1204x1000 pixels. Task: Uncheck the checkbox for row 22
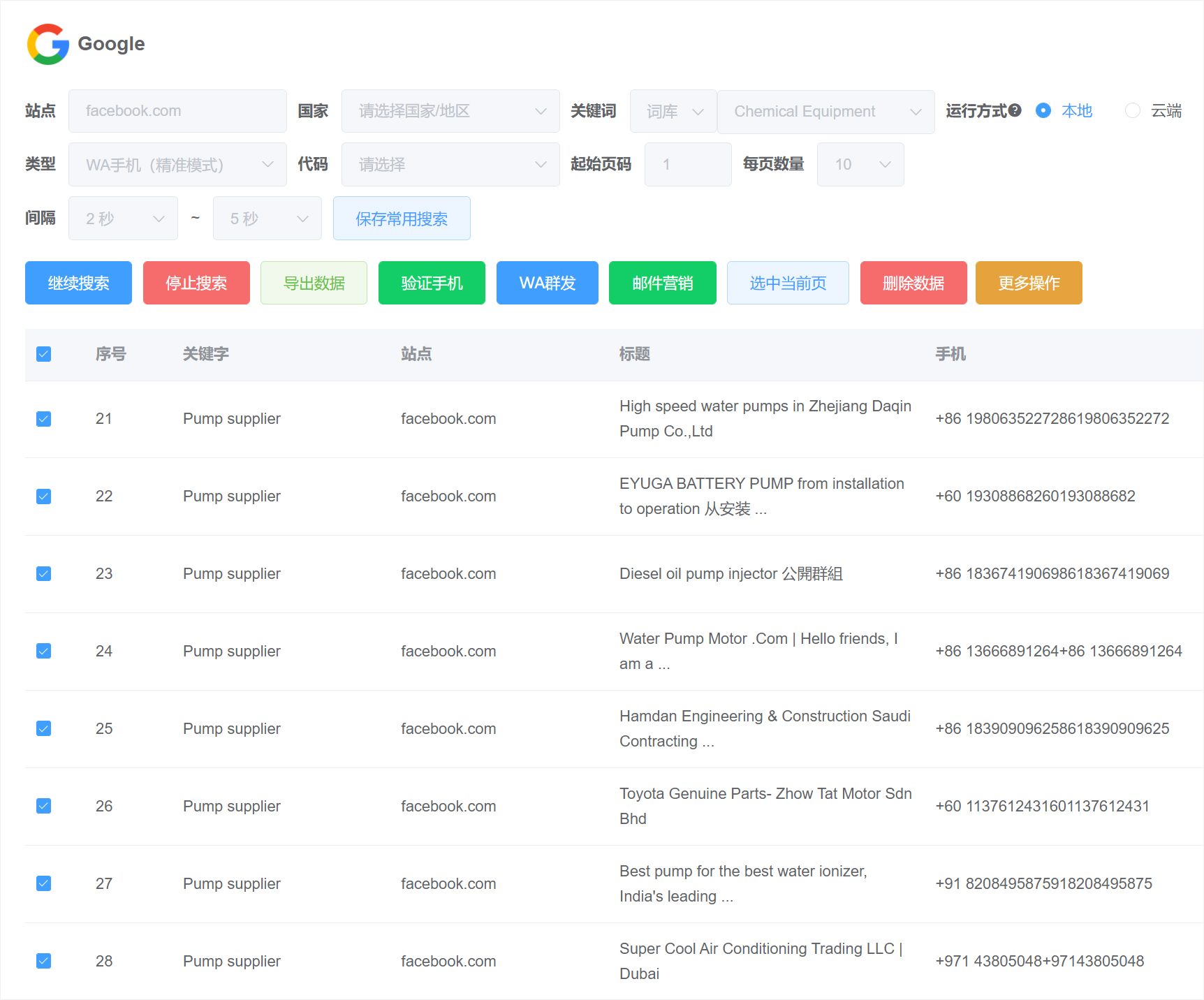(x=43, y=497)
